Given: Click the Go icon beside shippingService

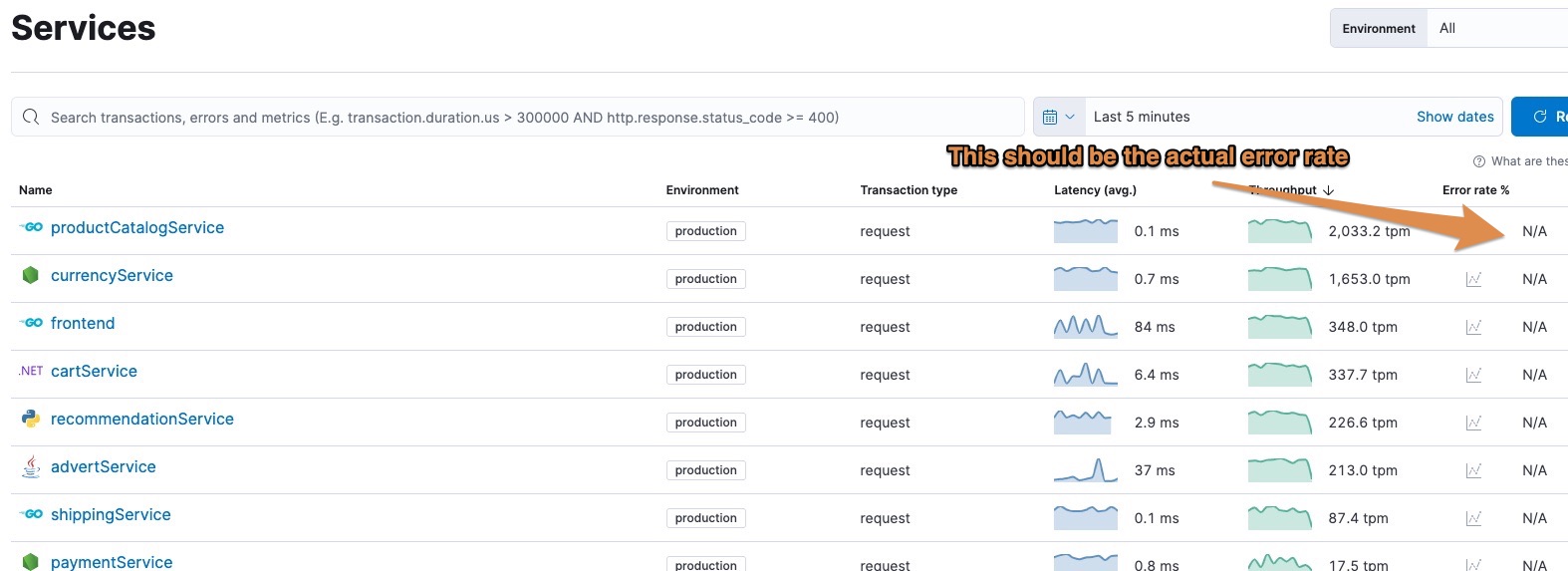Looking at the screenshot, I should click(32, 514).
